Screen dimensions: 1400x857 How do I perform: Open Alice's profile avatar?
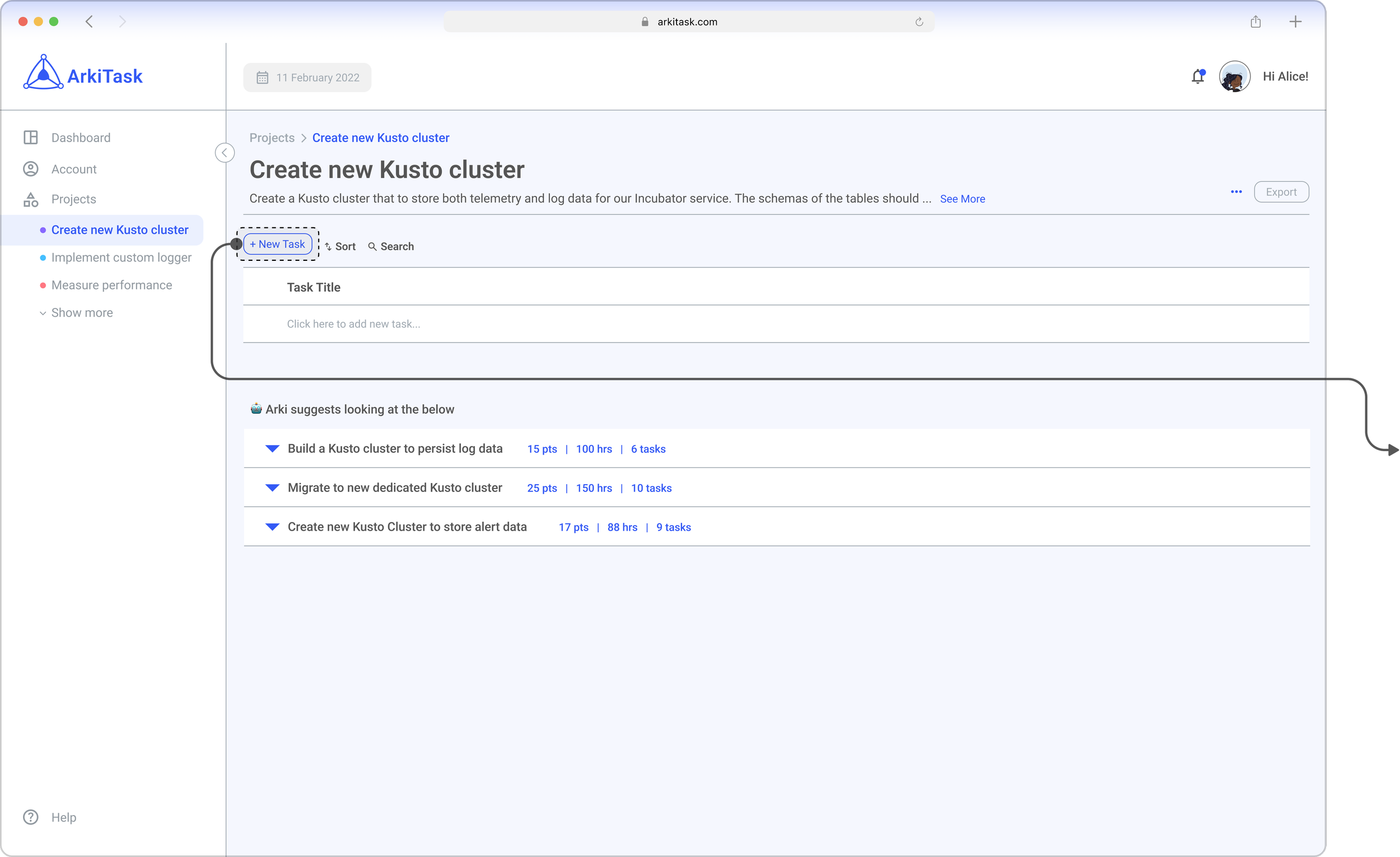coord(1234,77)
